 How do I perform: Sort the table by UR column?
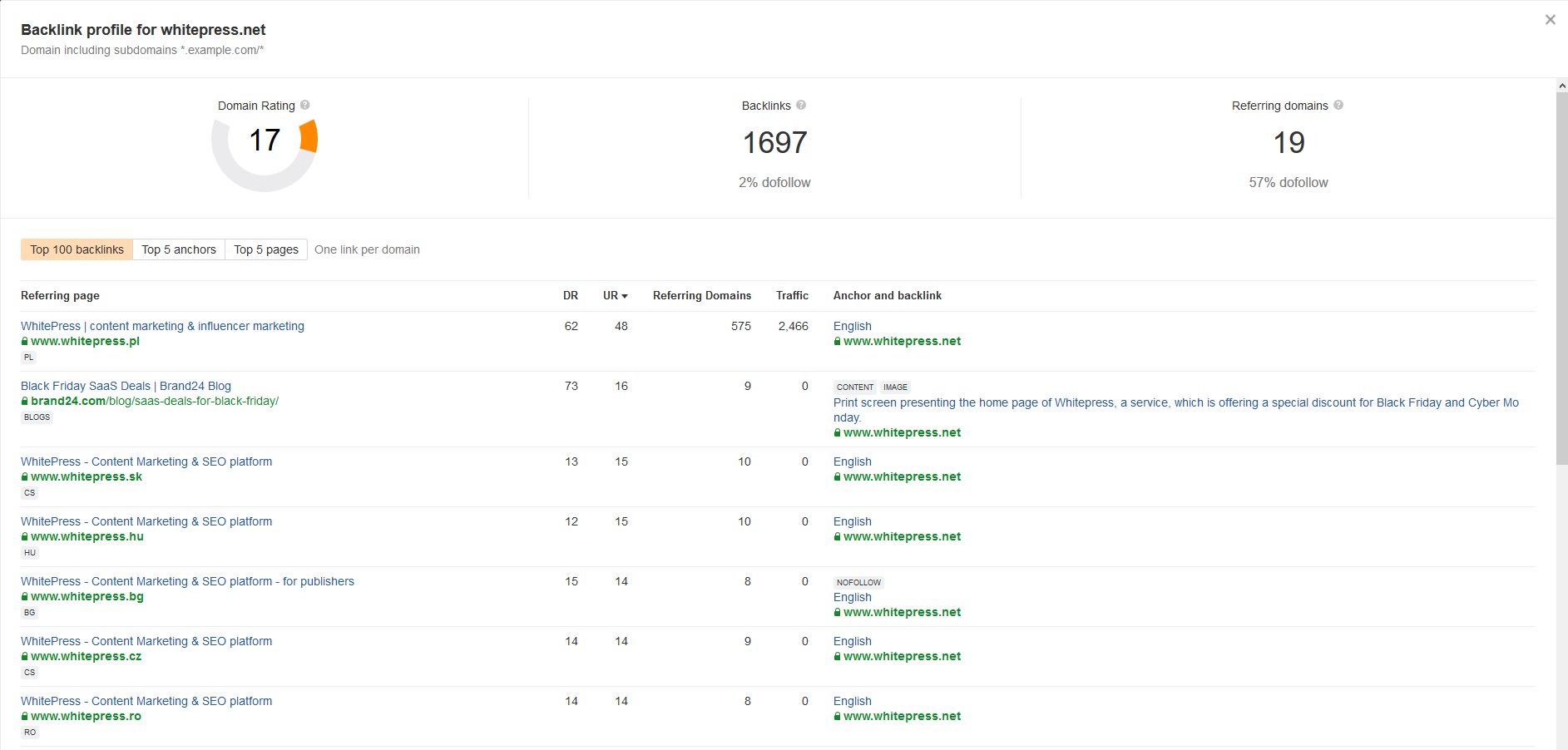point(616,295)
